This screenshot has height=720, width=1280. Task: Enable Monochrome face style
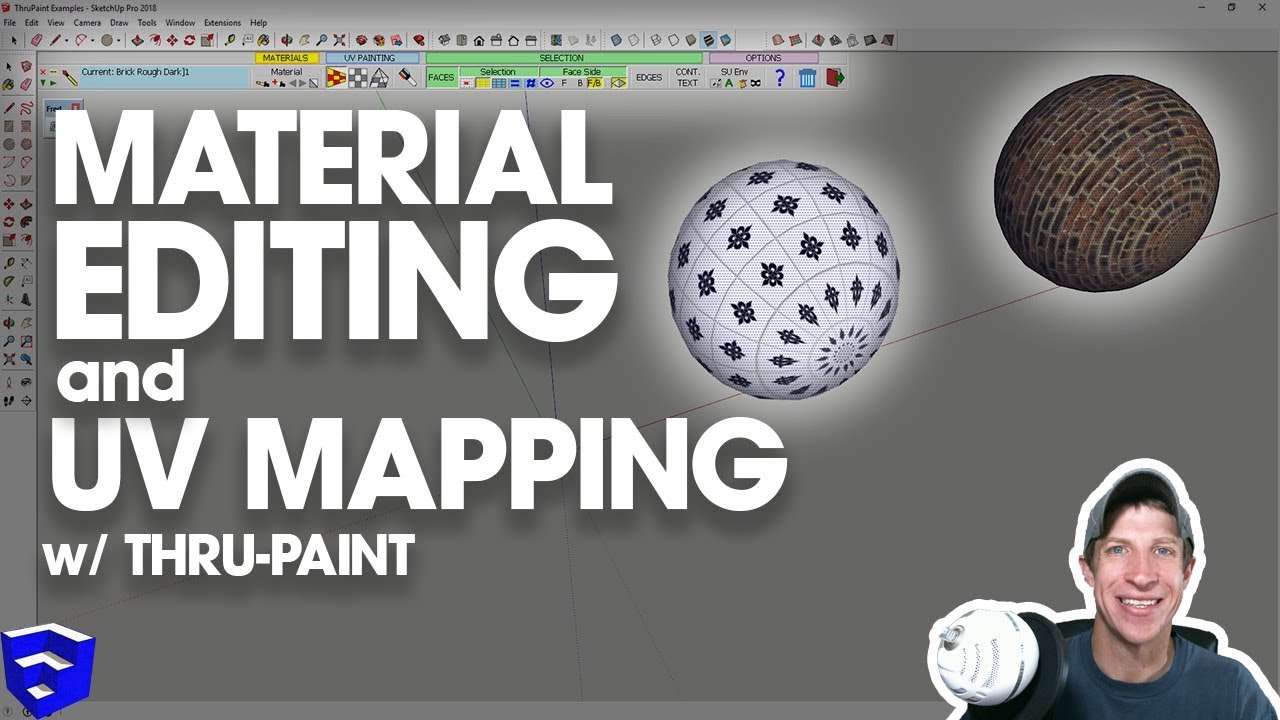point(725,40)
